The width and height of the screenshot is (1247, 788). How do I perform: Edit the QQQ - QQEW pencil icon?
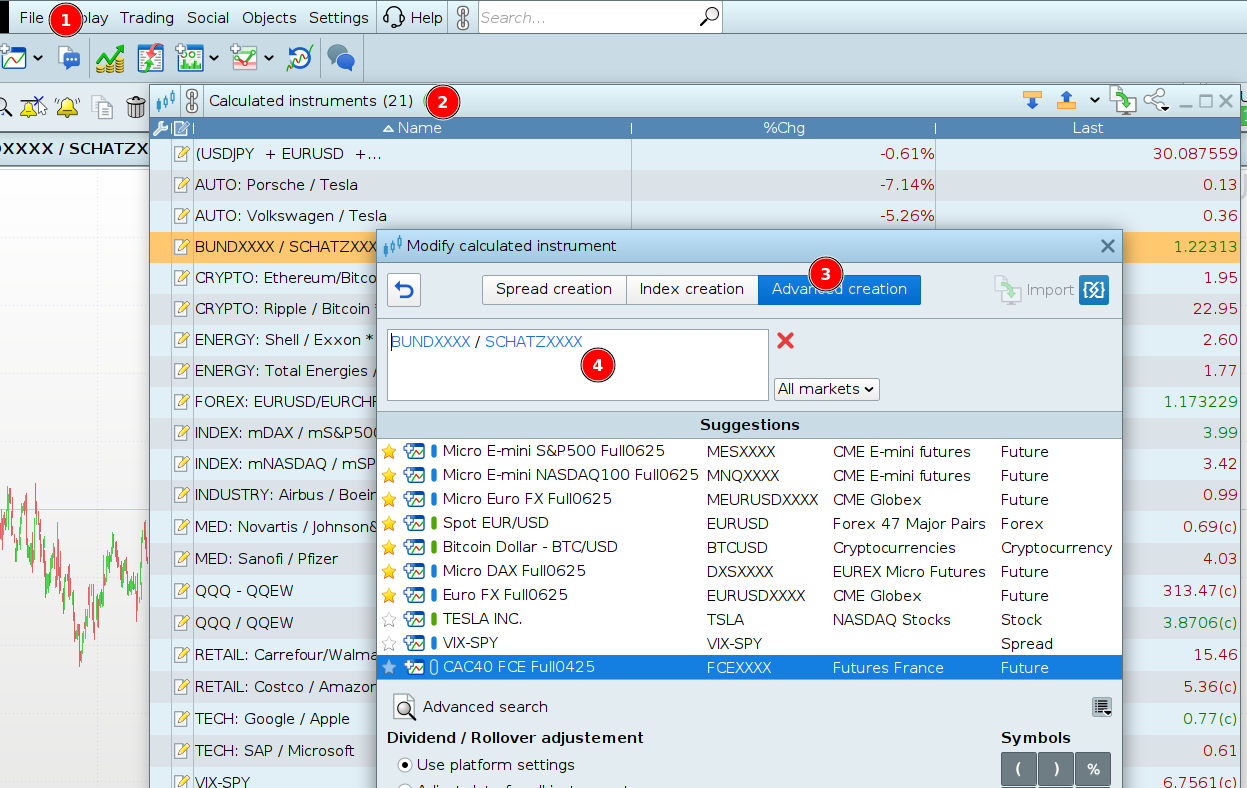pos(182,591)
